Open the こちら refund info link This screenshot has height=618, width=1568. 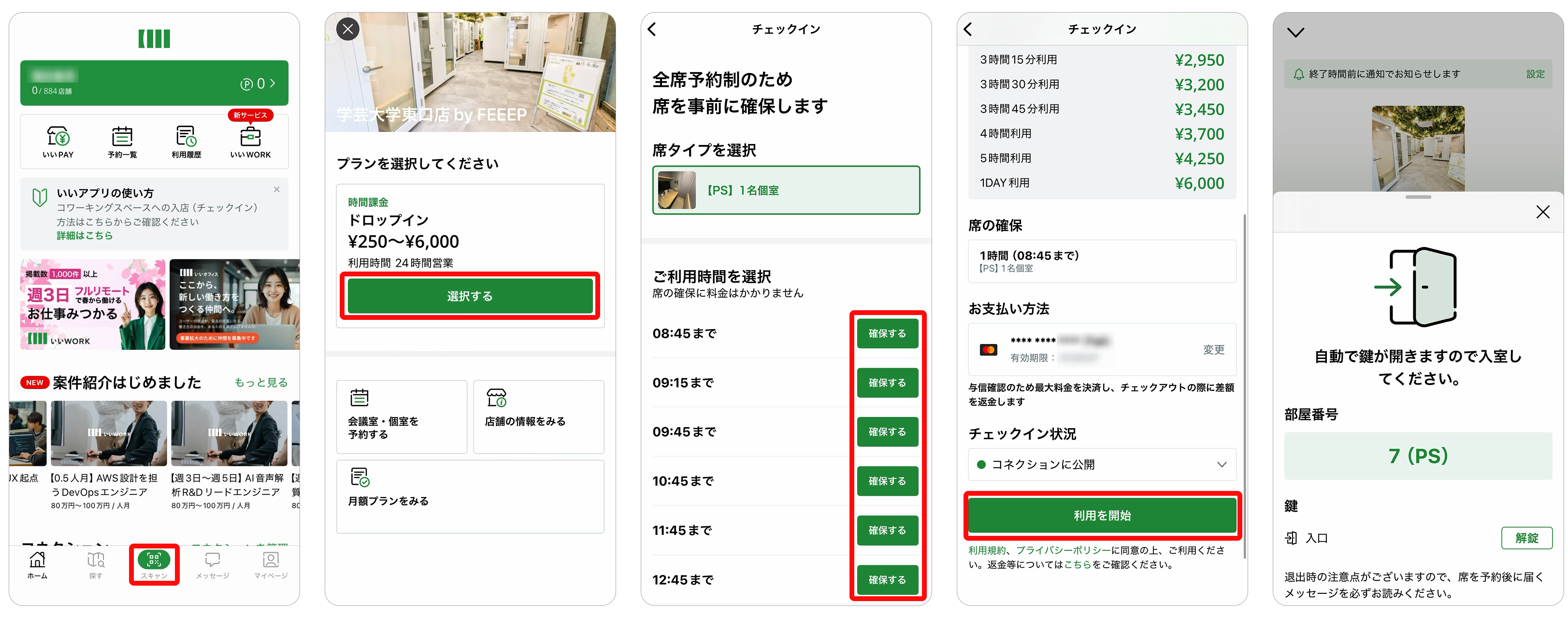(1078, 564)
